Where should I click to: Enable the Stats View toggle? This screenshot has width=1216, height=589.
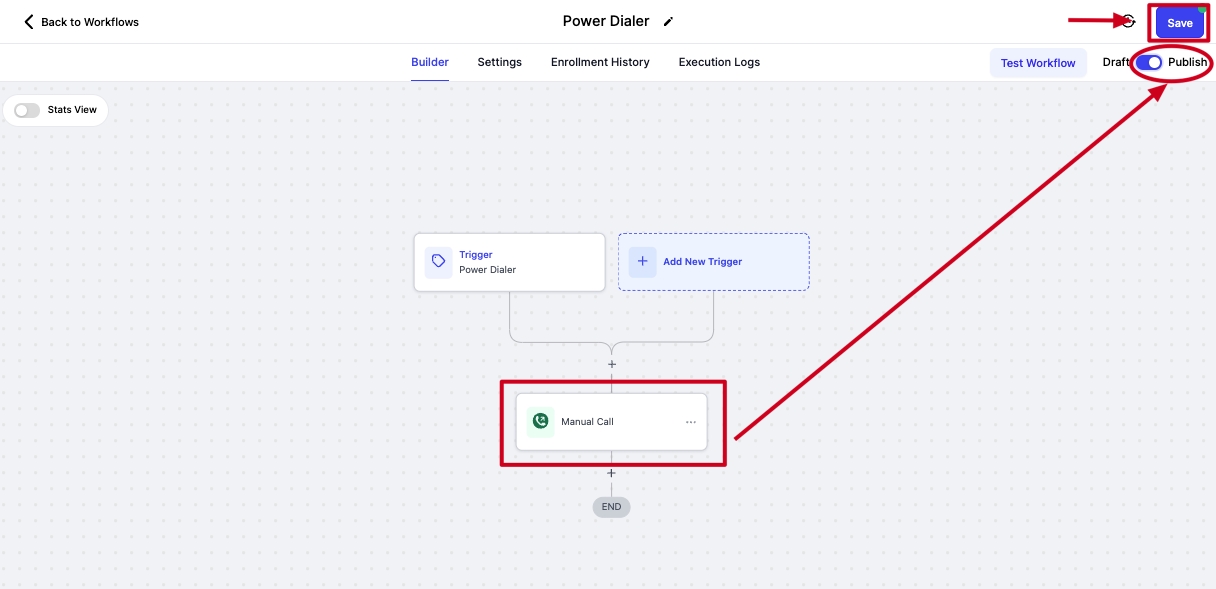27,110
